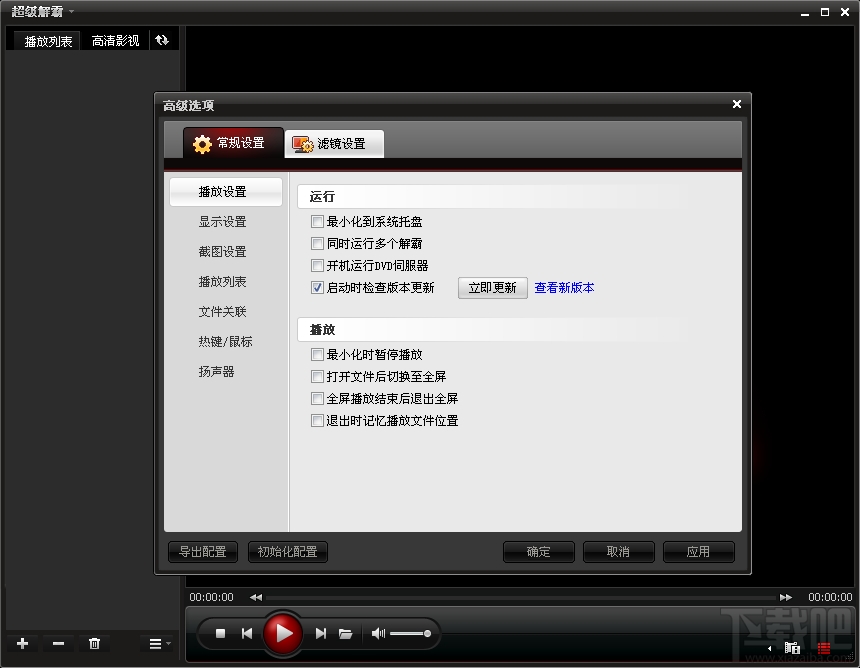Open the red playlist panel icon bottom right
860x668 pixels.
pyautogui.click(x=822, y=648)
